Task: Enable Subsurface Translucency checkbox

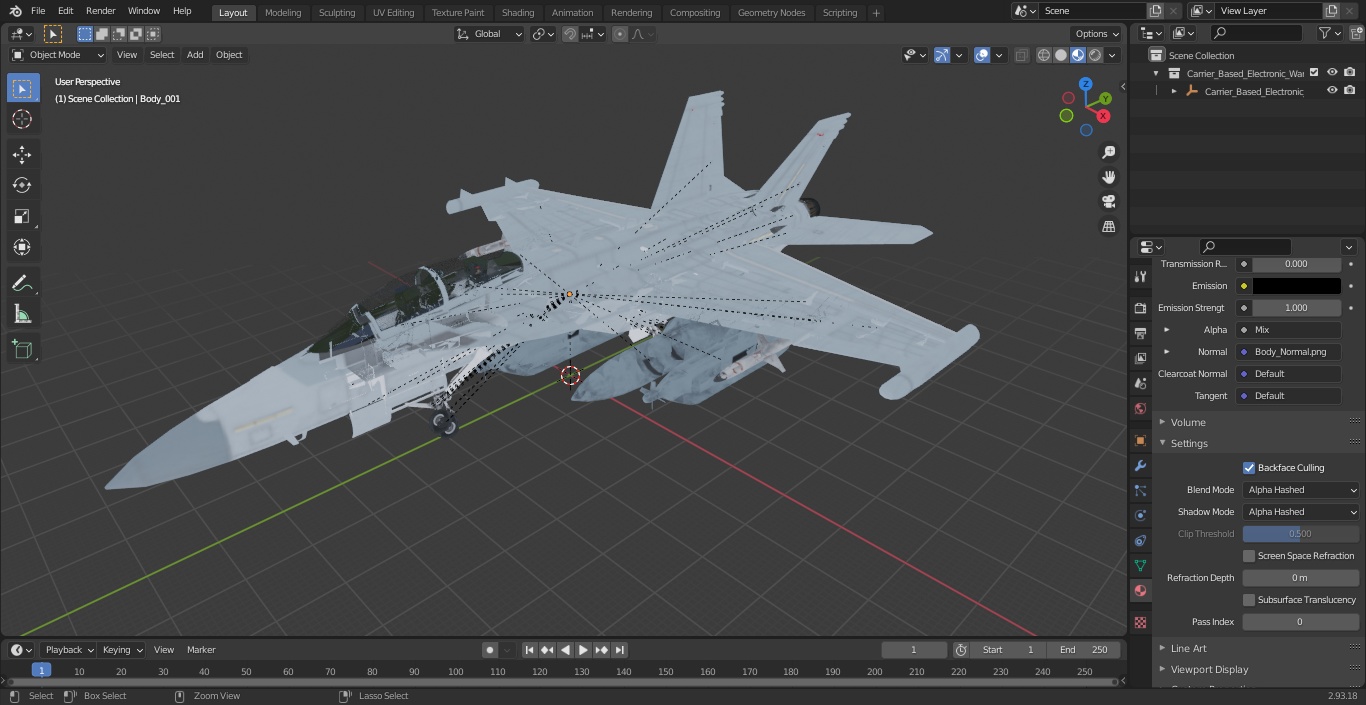Action: coord(1249,600)
